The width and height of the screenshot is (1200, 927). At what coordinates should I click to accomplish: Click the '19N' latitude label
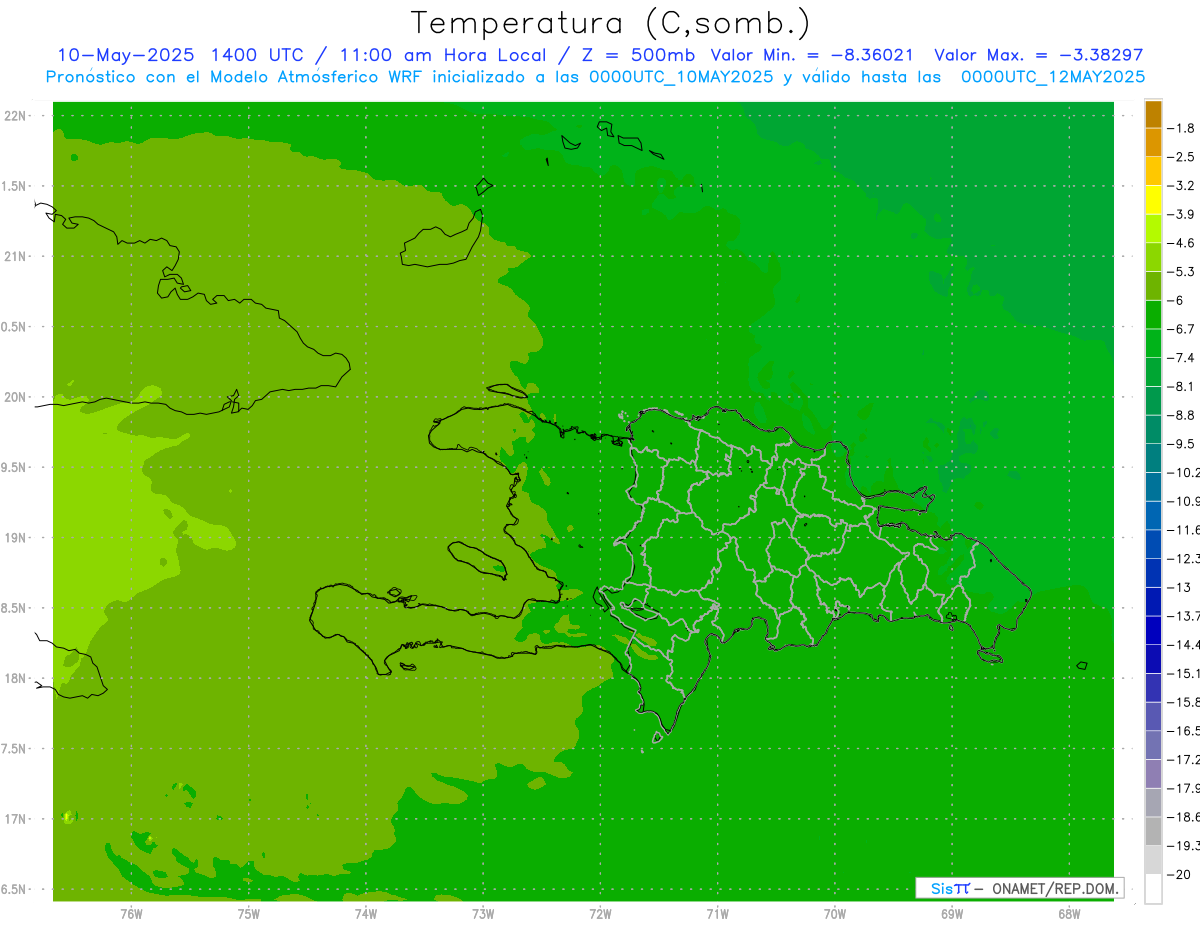[x=15, y=538]
